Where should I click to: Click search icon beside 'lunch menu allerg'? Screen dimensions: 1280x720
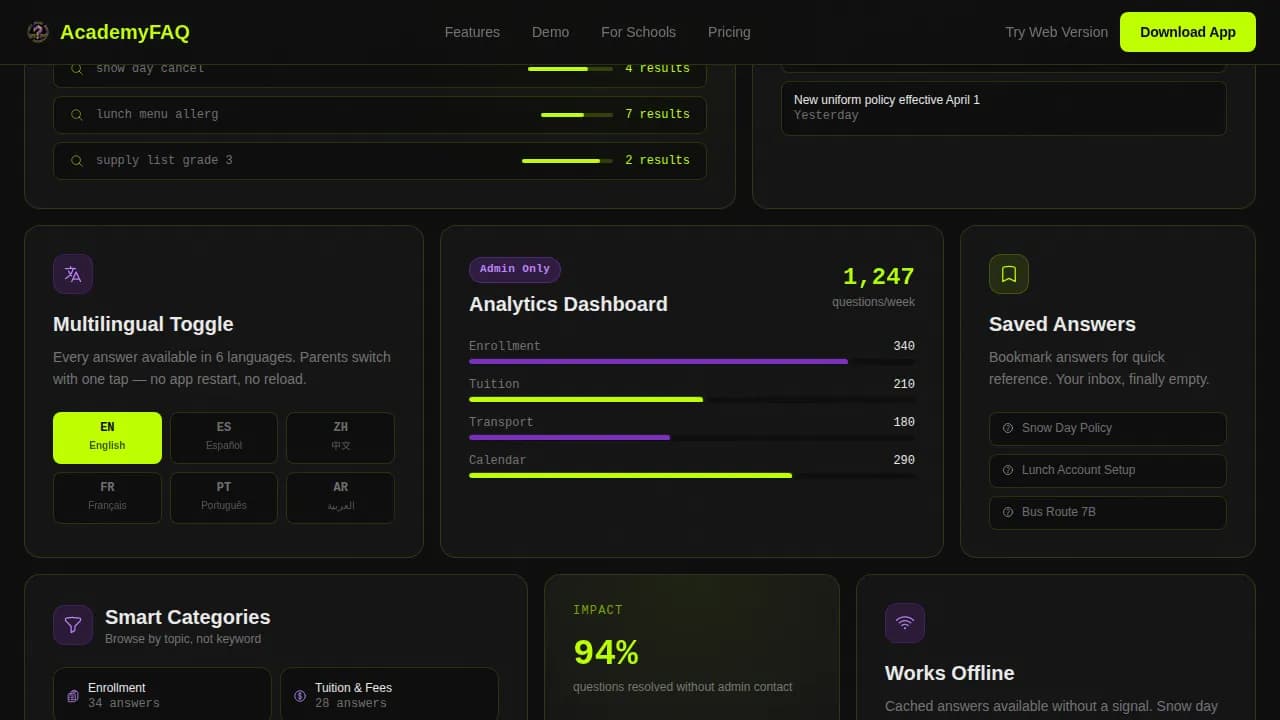(77, 114)
